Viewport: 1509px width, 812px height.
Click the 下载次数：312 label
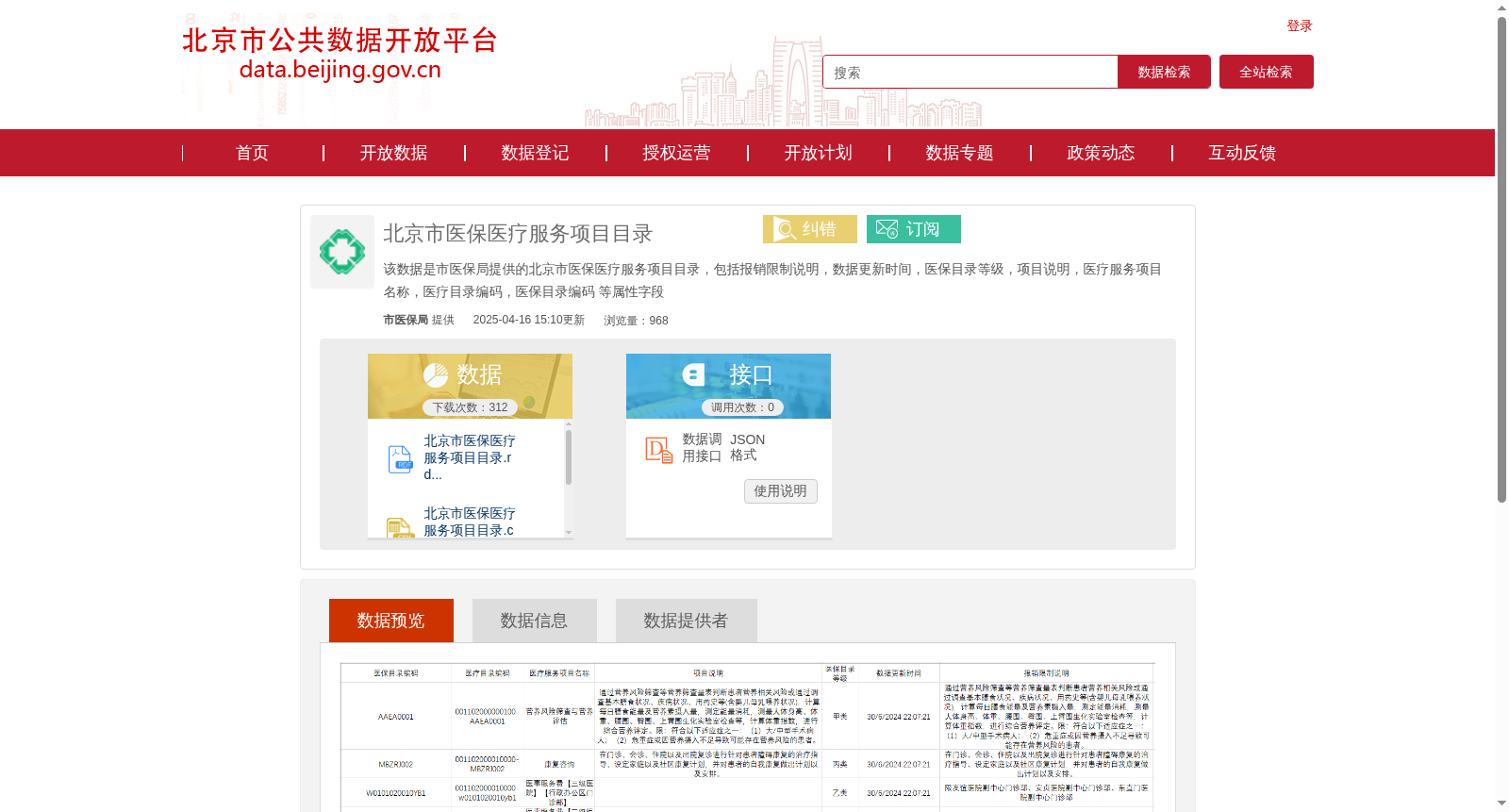point(470,407)
